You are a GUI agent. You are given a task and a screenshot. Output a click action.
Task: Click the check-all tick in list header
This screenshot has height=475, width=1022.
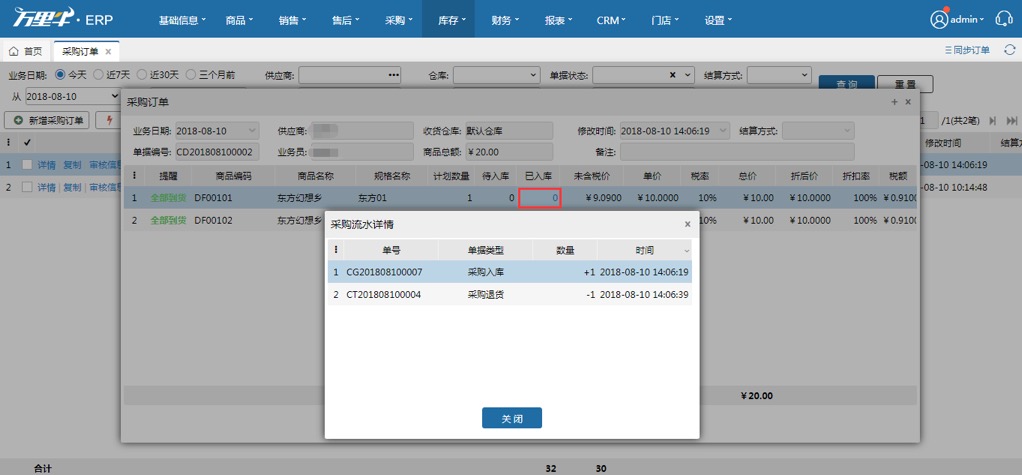tap(27, 142)
